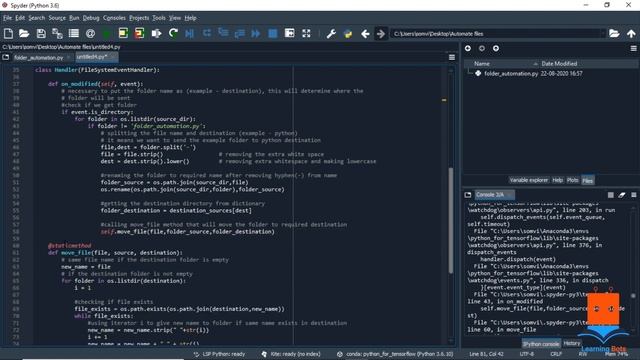
Task: Open Preferences via the wrench icon
Action: pyautogui.click(x=331, y=33)
